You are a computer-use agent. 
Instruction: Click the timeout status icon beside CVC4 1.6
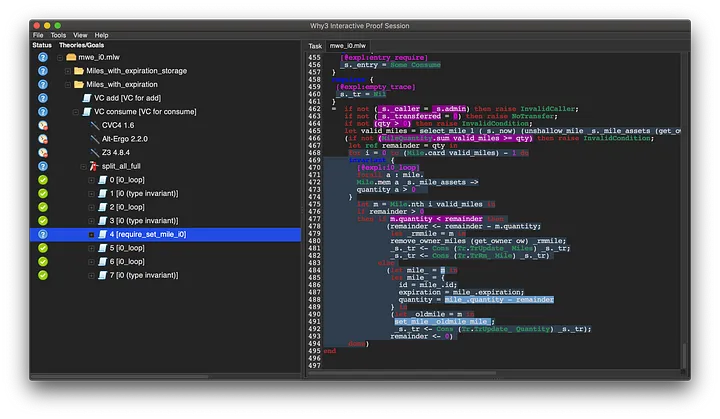[x=43, y=125]
